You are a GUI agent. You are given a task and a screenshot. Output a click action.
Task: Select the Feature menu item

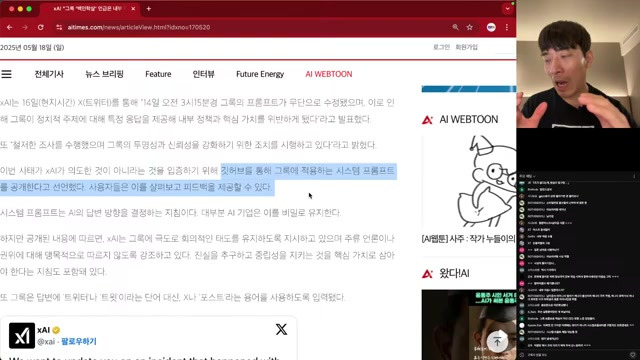tap(158, 74)
